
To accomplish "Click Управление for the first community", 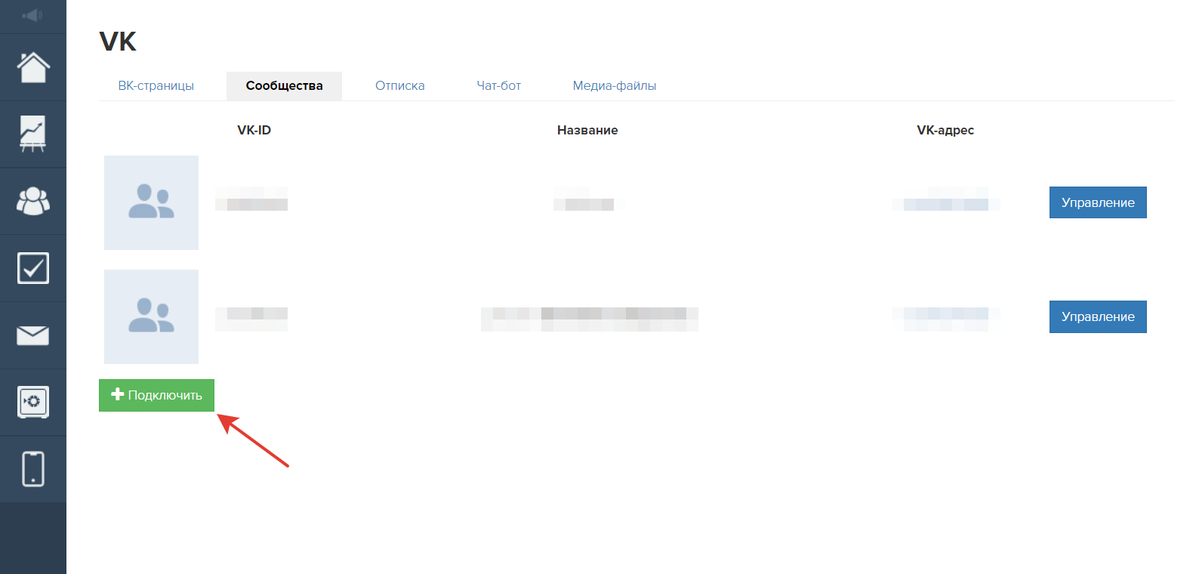I will click(1098, 203).
